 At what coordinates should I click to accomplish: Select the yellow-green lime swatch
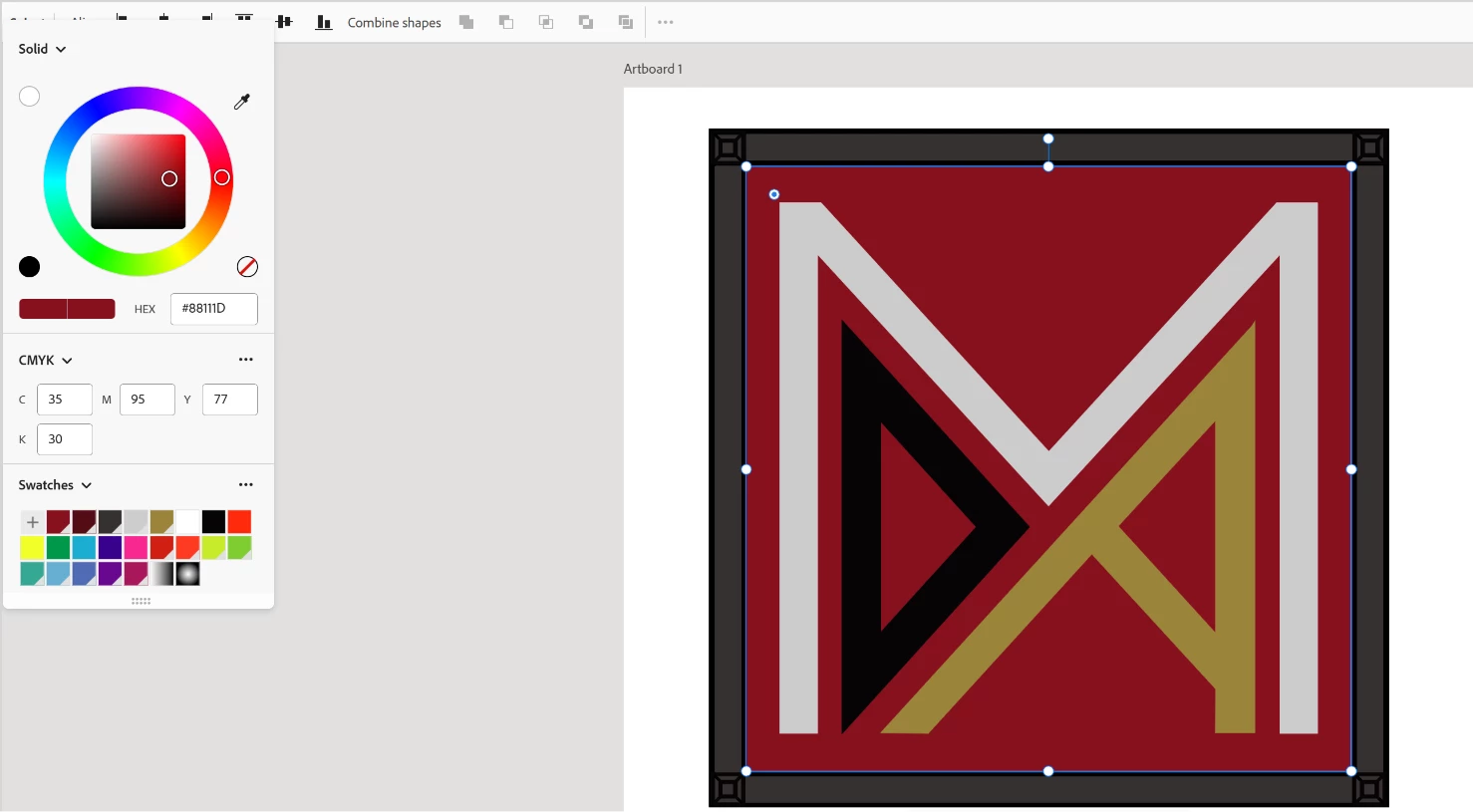(x=214, y=548)
